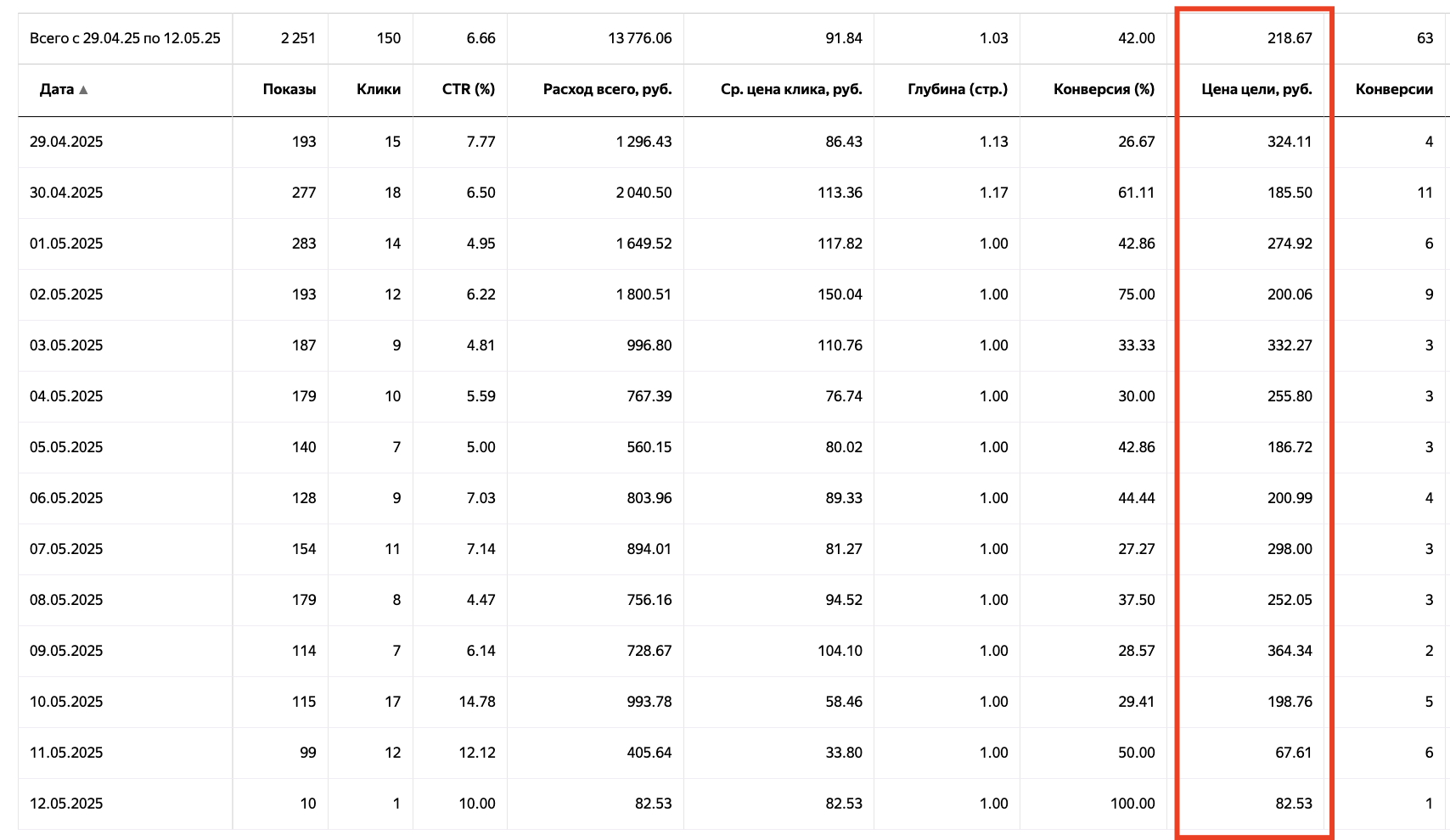Click the CTR (%) column header
The image size is (1450, 840).
[x=469, y=89]
